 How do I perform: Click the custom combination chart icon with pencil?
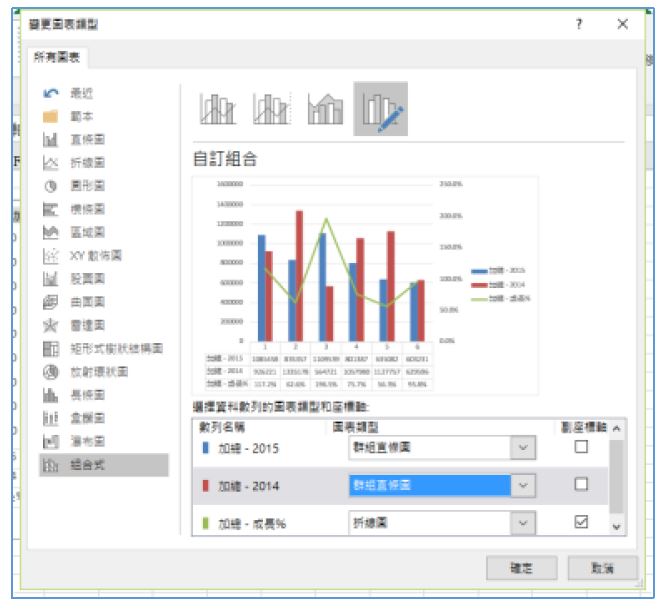click(x=380, y=109)
